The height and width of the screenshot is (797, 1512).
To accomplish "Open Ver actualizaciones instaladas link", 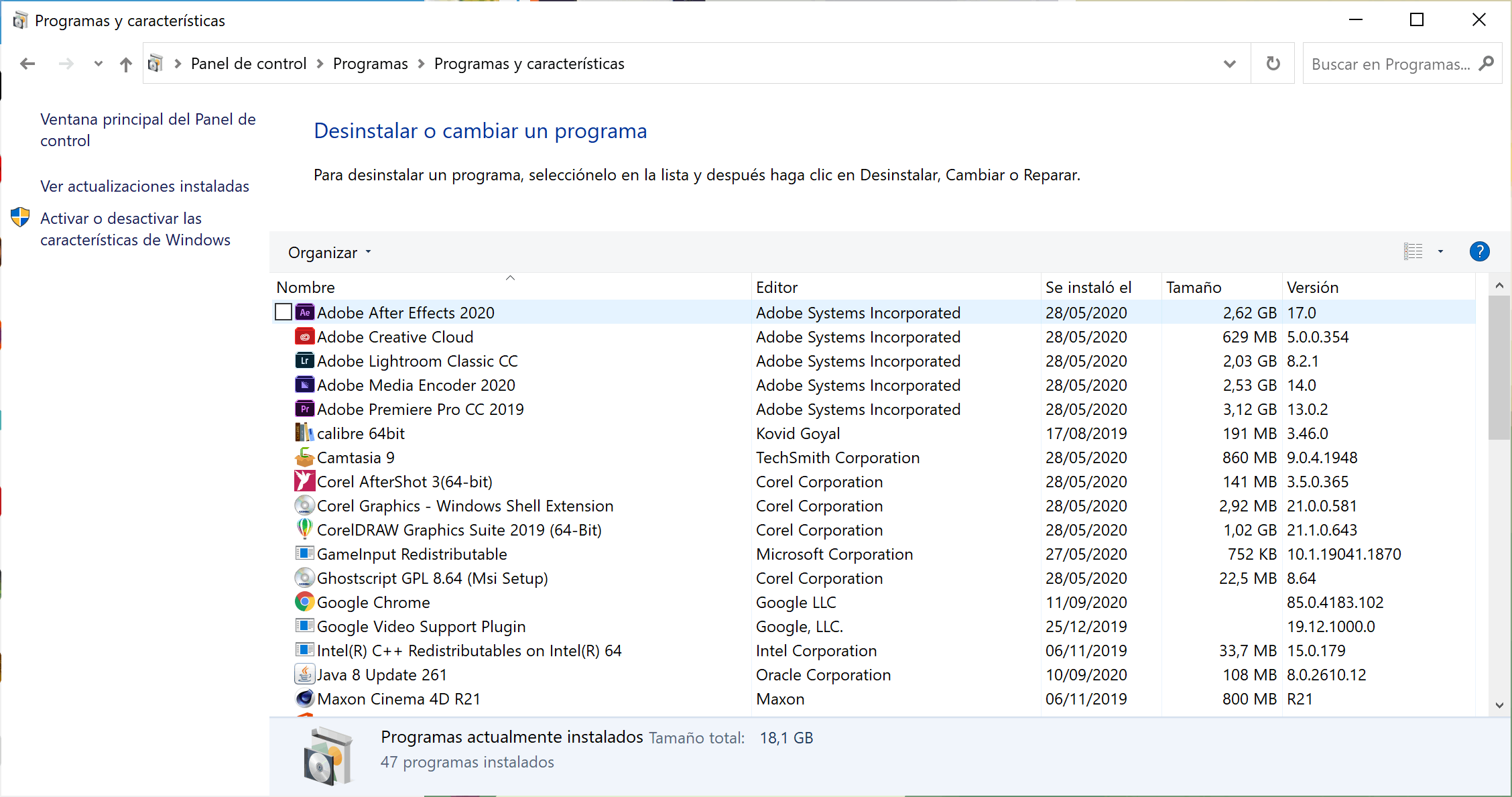I will coord(144,186).
